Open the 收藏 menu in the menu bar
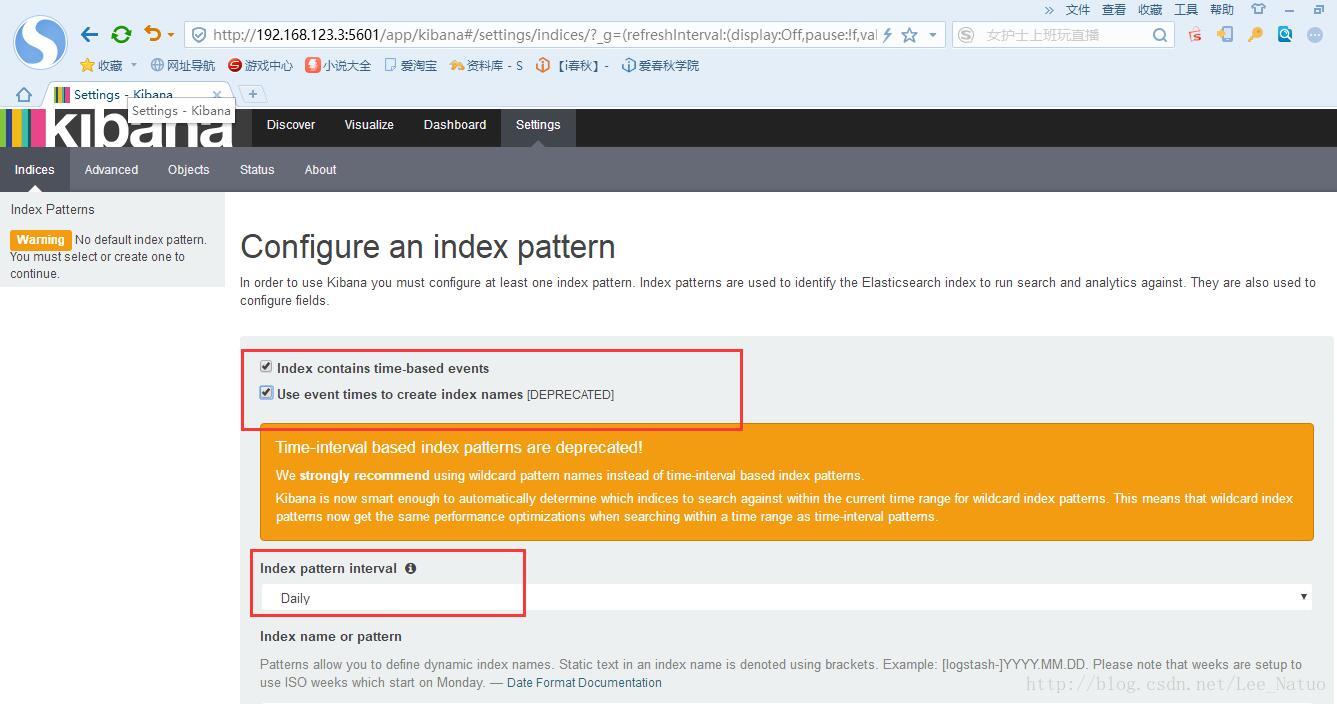Image resolution: width=1337 pixels, height=704 pixels. tap(1150, 9)
